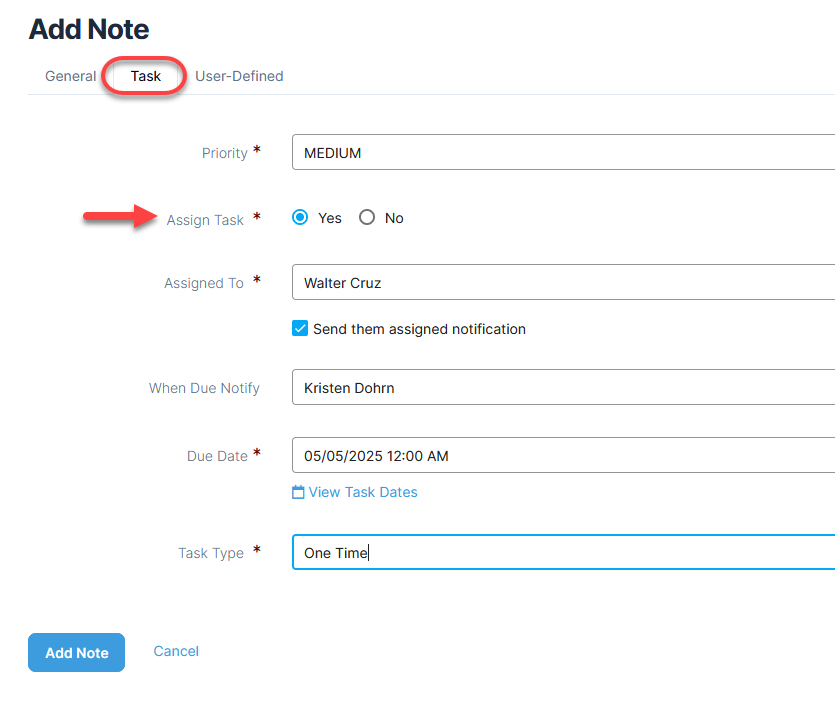
Task: Open the View Task Dates link text
Action: [363, 492]
